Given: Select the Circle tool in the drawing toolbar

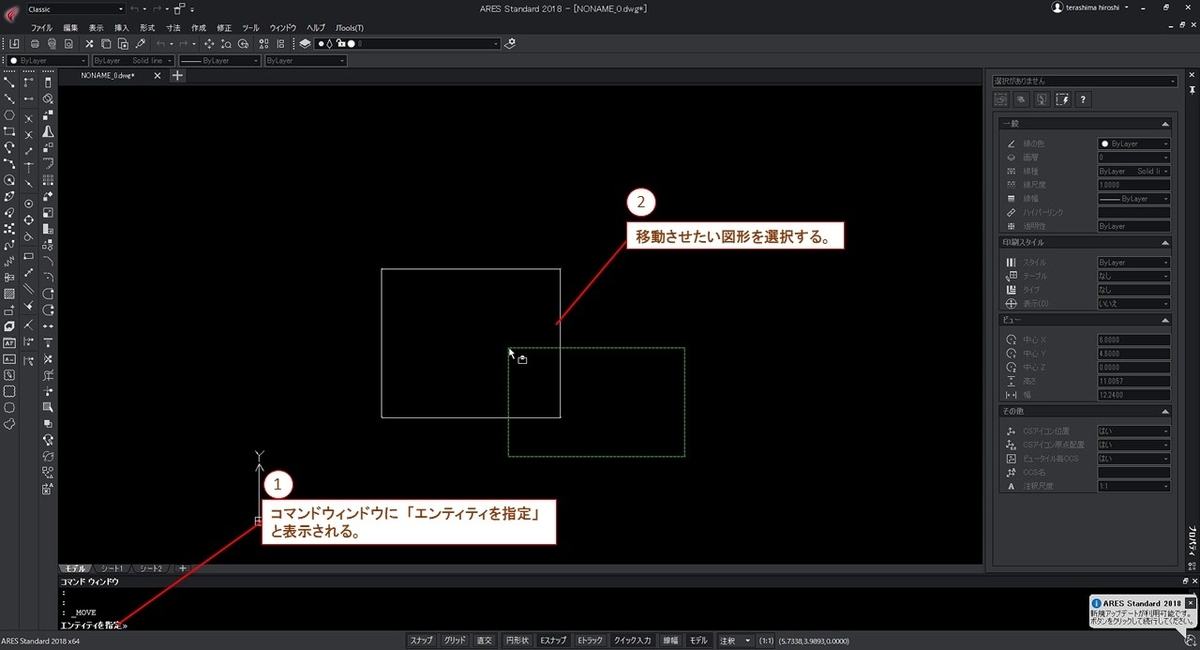Looking at the screenshot, I should tap(8, 180).
